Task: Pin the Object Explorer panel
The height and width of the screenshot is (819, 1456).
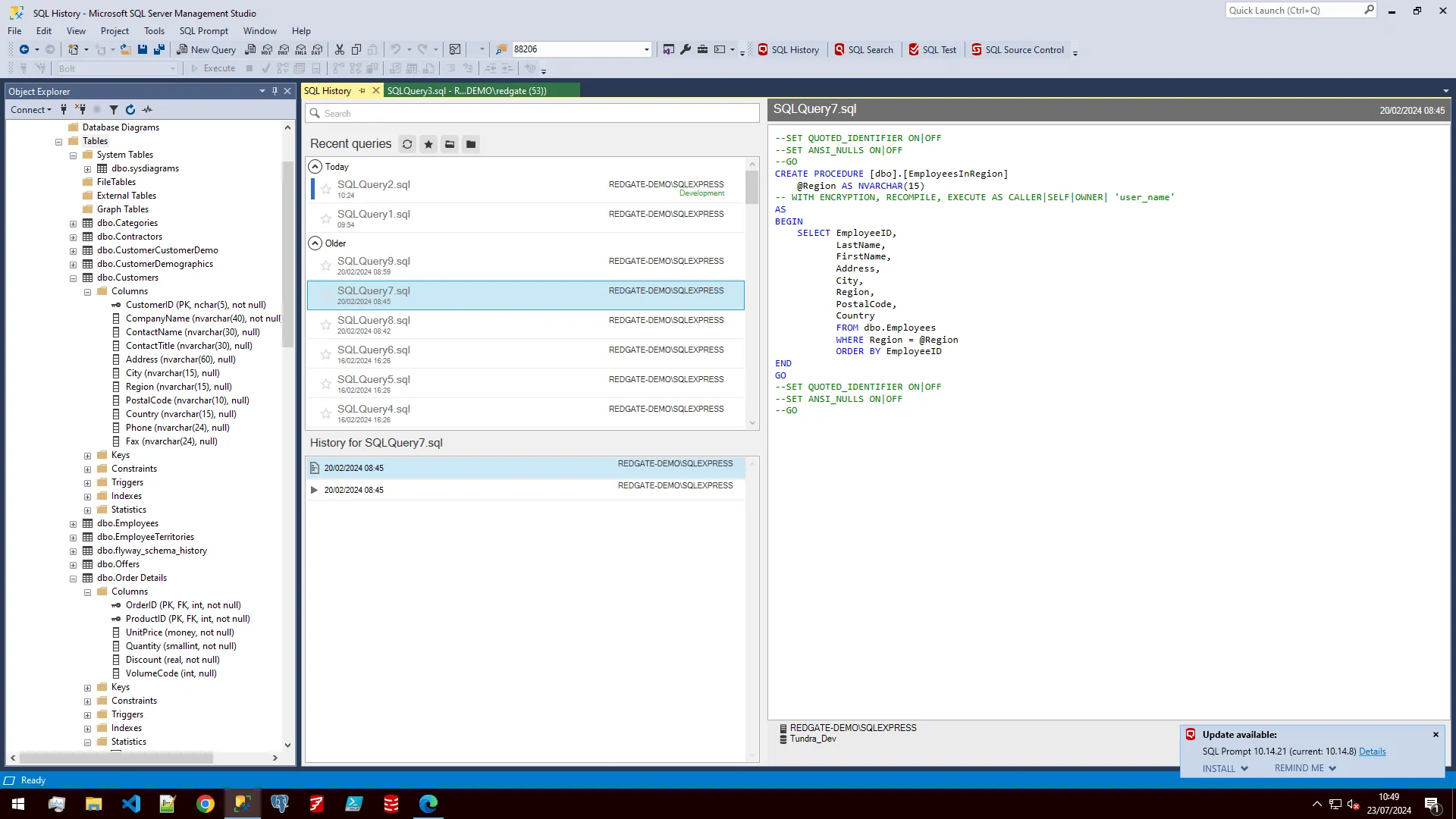Action: coord(275,91)
